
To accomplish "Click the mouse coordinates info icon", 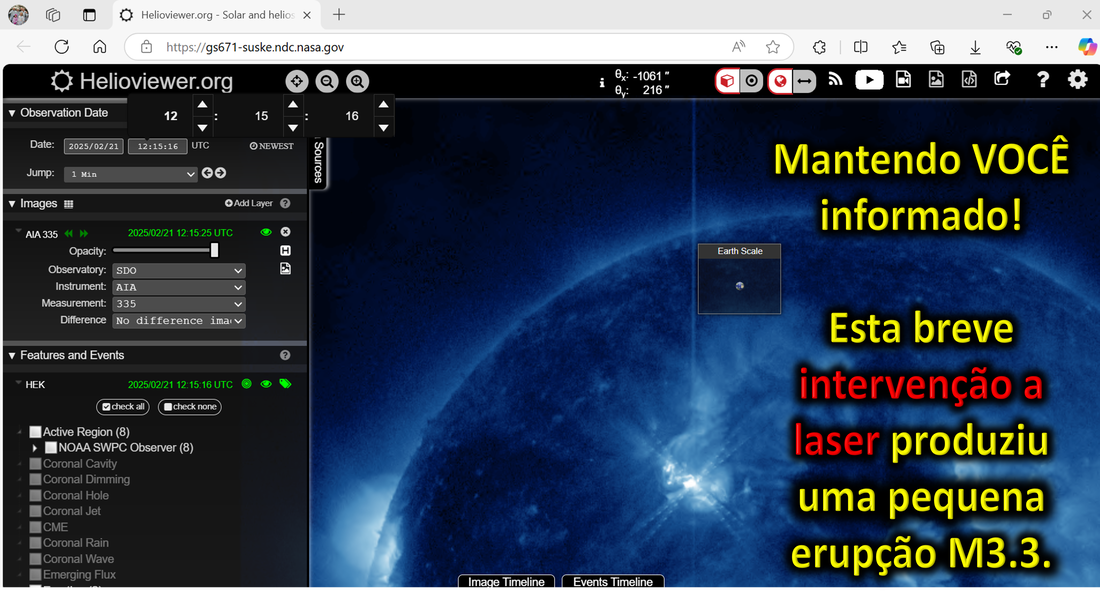I will (601, 83).
